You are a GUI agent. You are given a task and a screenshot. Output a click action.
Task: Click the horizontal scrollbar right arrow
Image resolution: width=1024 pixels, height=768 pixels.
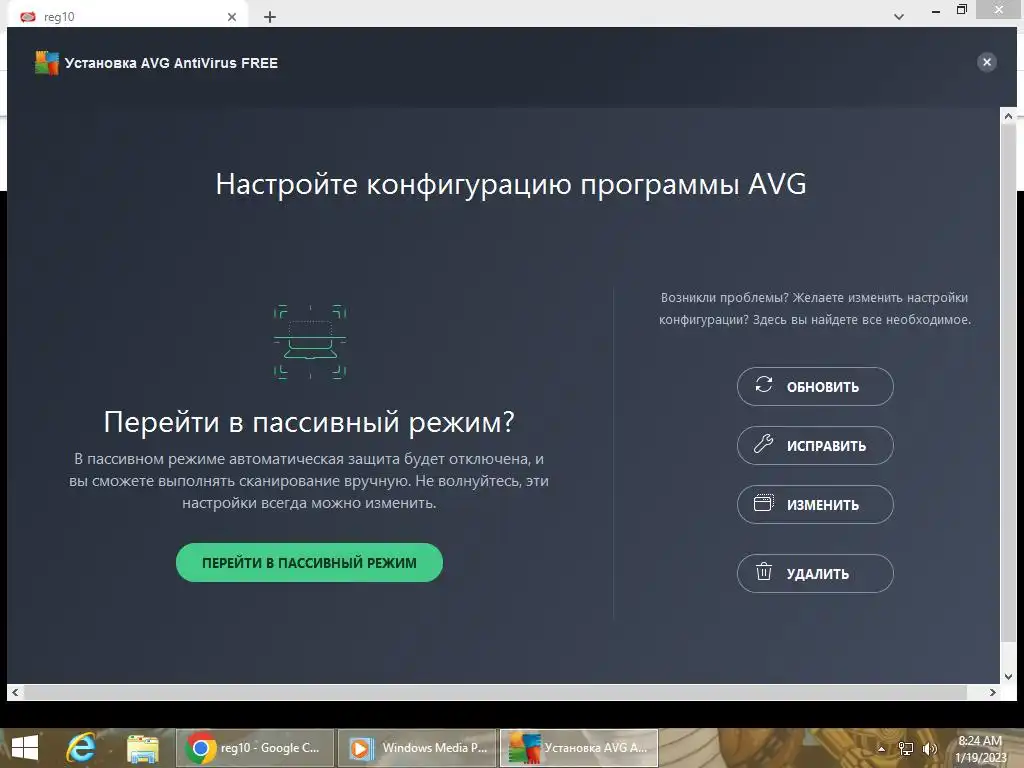coord(993,692)
